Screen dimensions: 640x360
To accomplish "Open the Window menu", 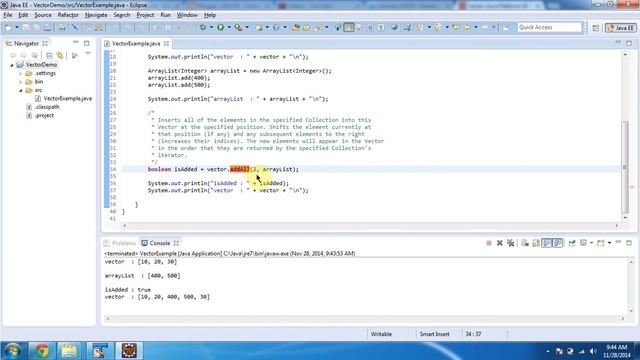I will [x=187, y=15].
